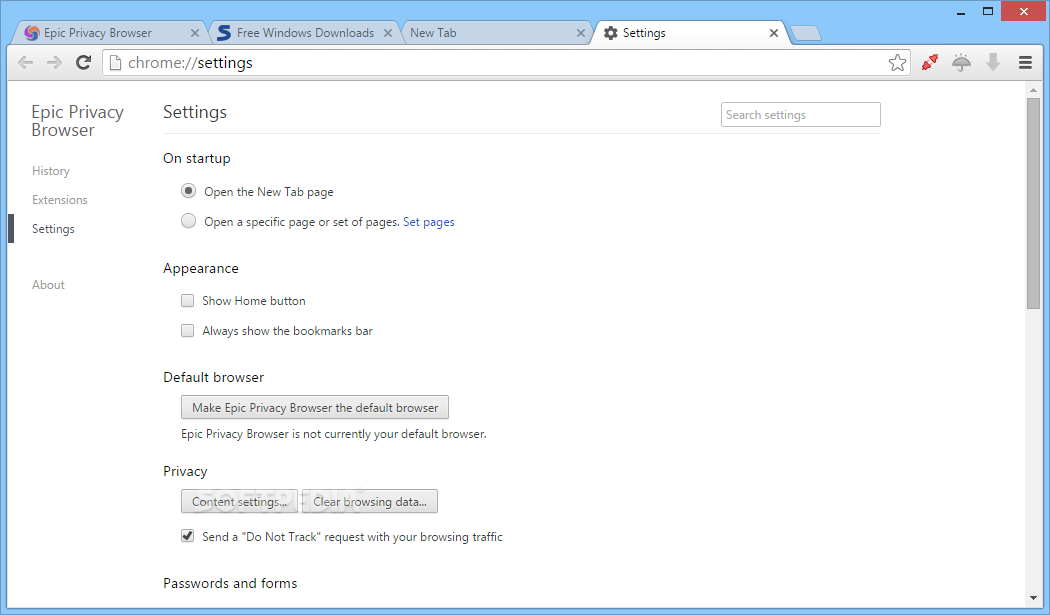Close the Settings tab
The height and width of the screenshot is (615, 1050).
point(773,33)
